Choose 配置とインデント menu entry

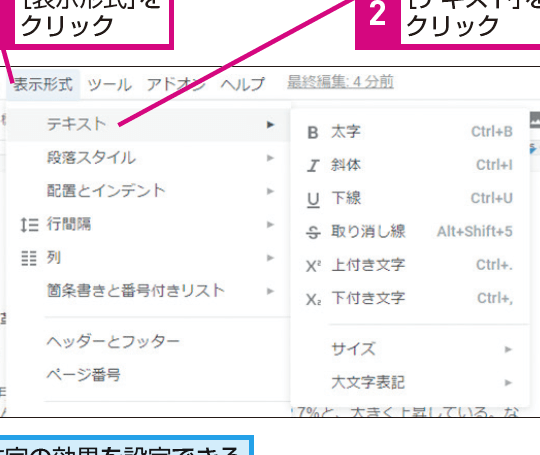pyautogui.click(x=149, y=191)
